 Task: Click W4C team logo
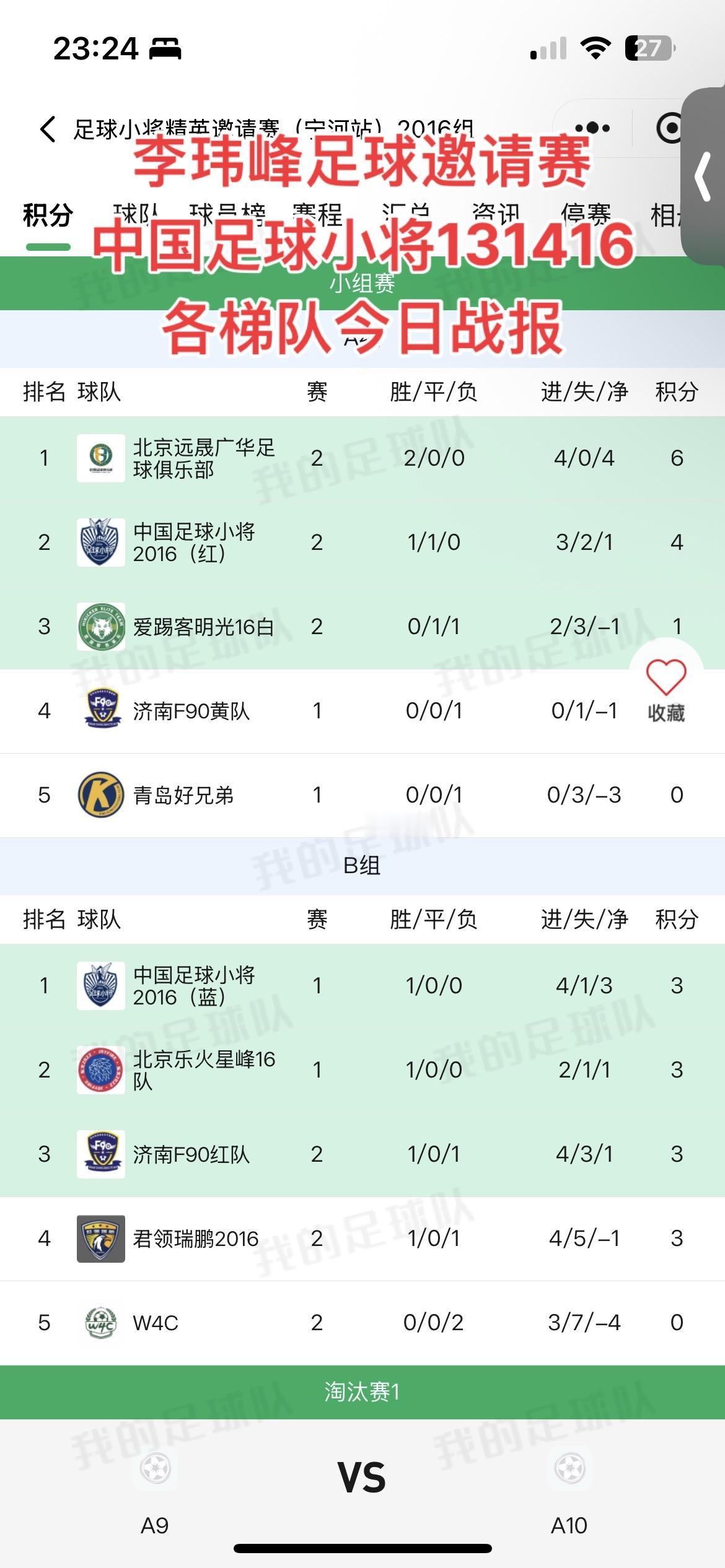coord(101,1323)
